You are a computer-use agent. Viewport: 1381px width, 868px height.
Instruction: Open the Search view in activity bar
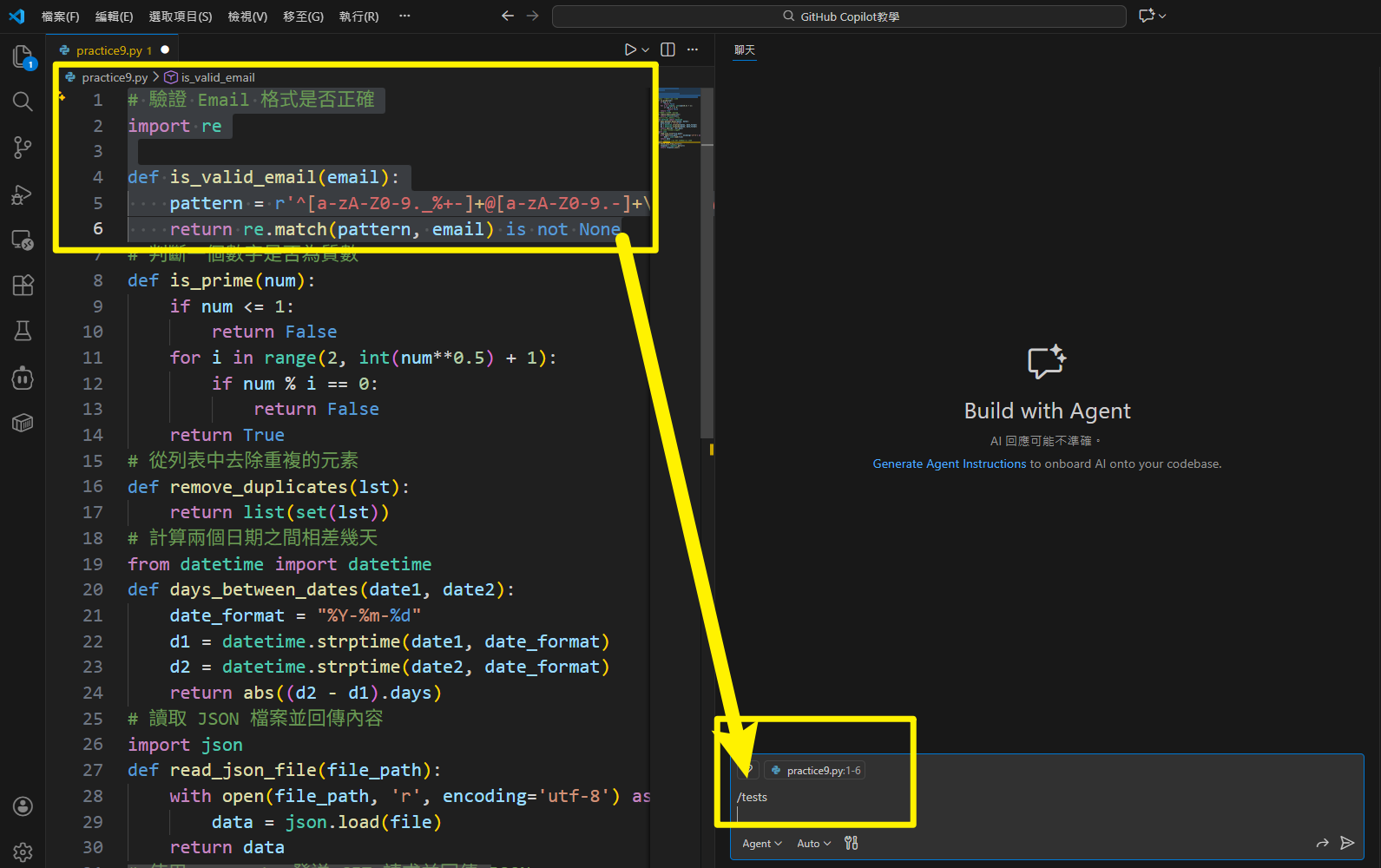23,102
